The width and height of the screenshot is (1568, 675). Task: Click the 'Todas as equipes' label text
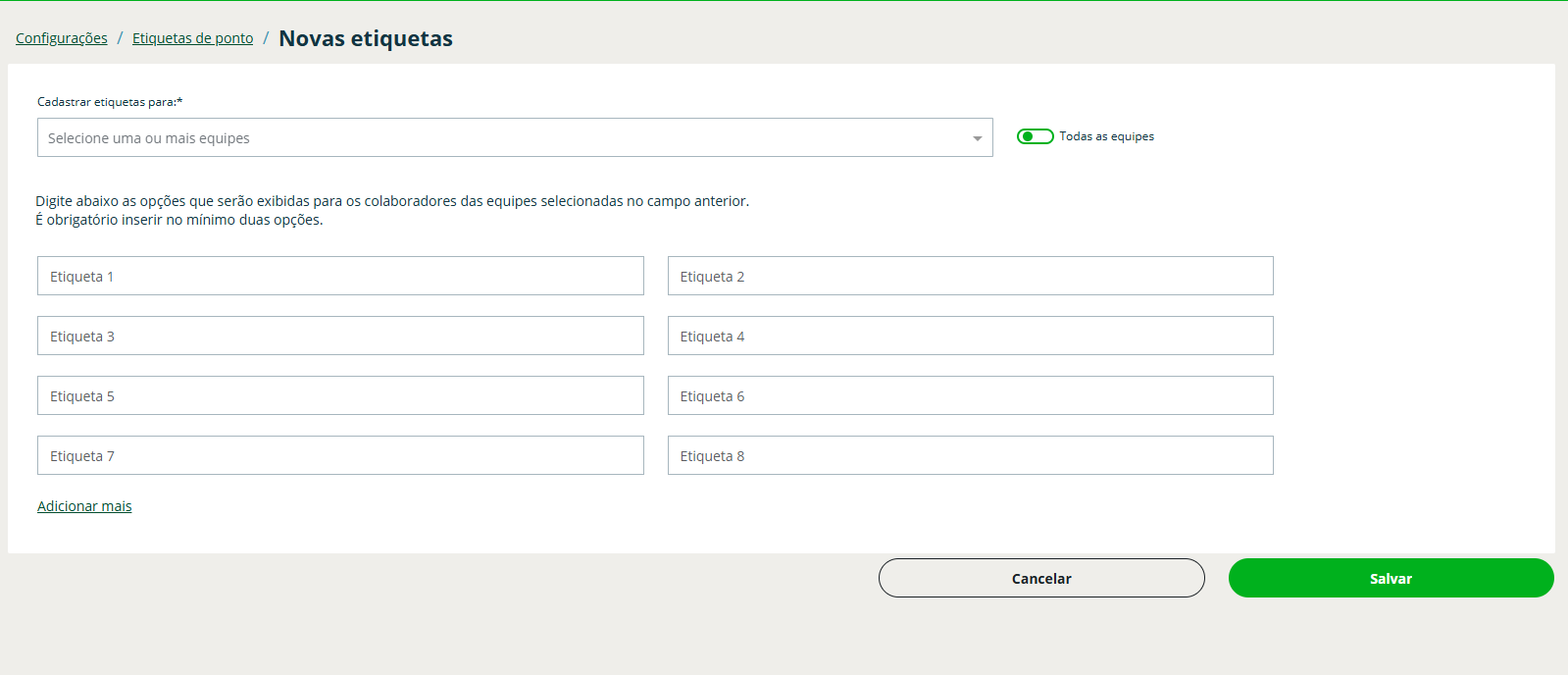[1106, 136]
